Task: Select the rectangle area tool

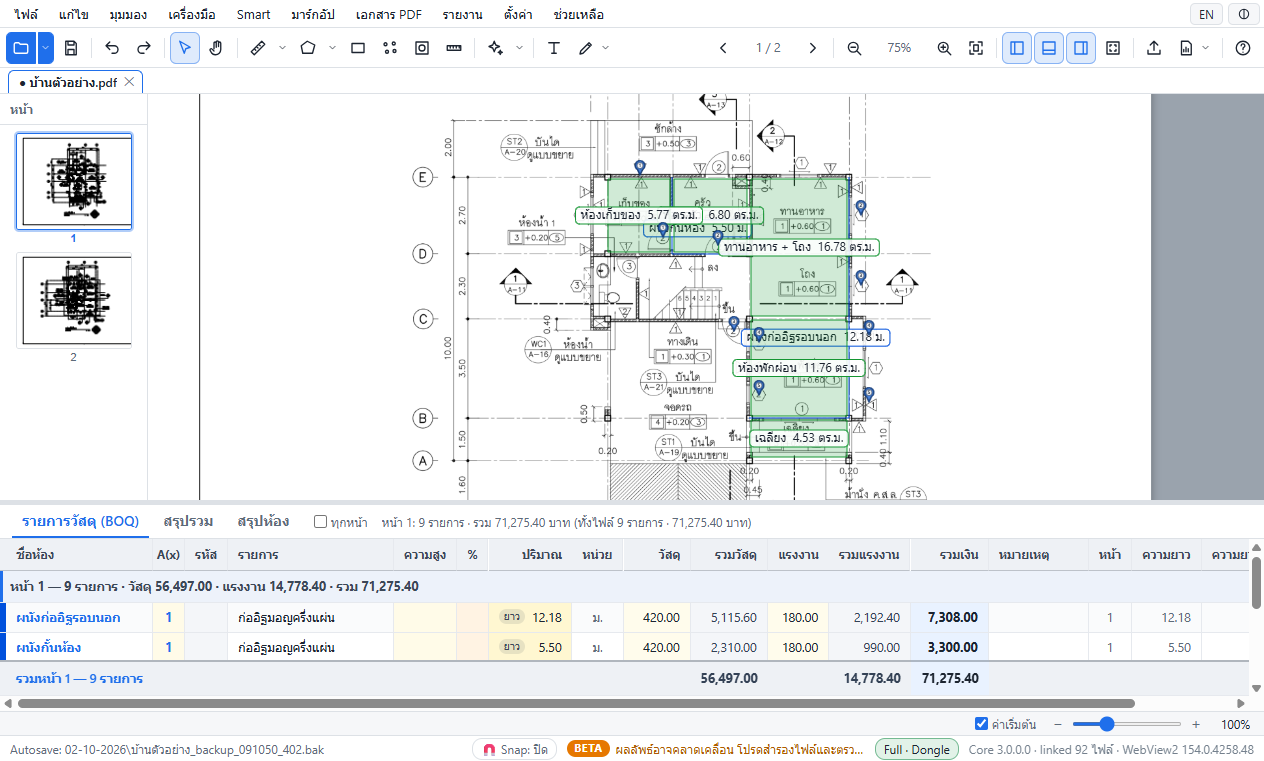Action: pyautogui.click(x=358, y=48)
